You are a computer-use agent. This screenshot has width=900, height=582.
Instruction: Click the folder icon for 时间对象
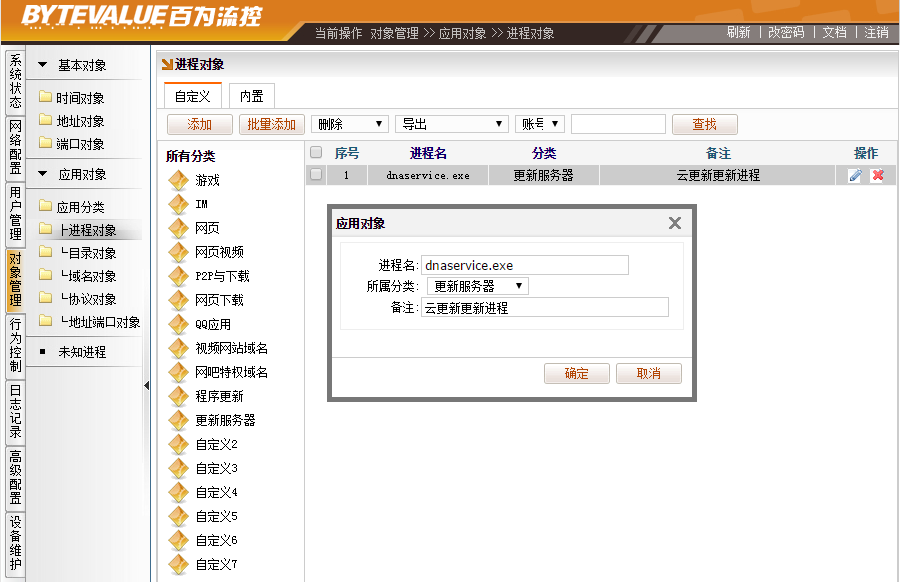45,98
